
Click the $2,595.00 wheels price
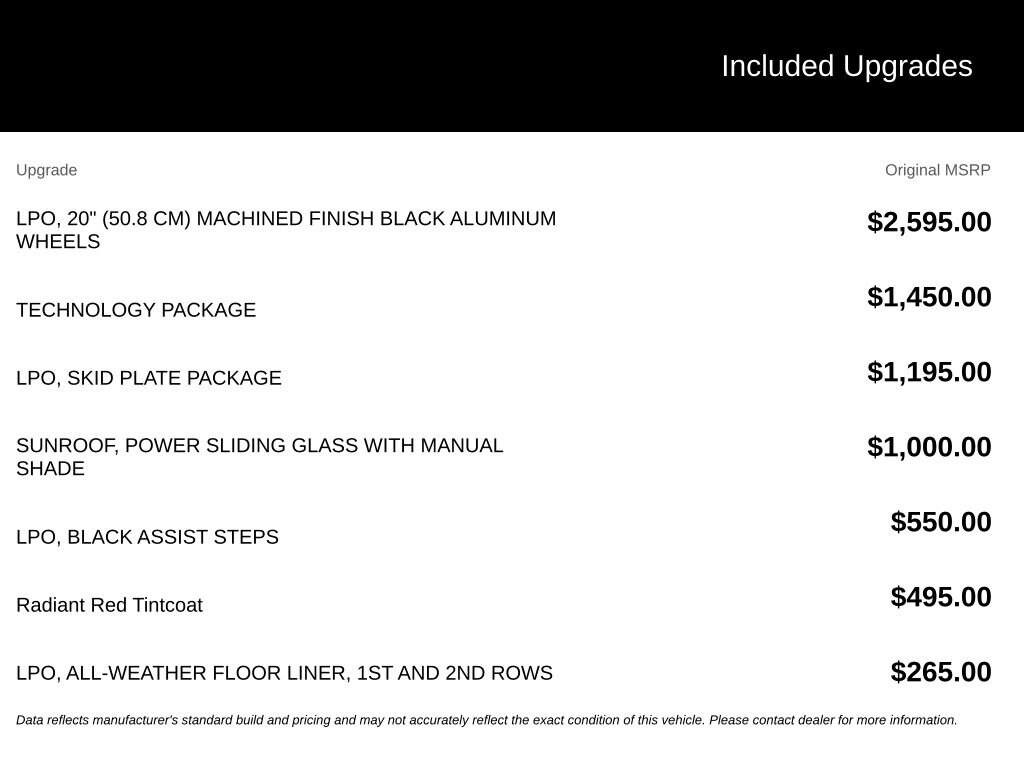click(929, 222)
